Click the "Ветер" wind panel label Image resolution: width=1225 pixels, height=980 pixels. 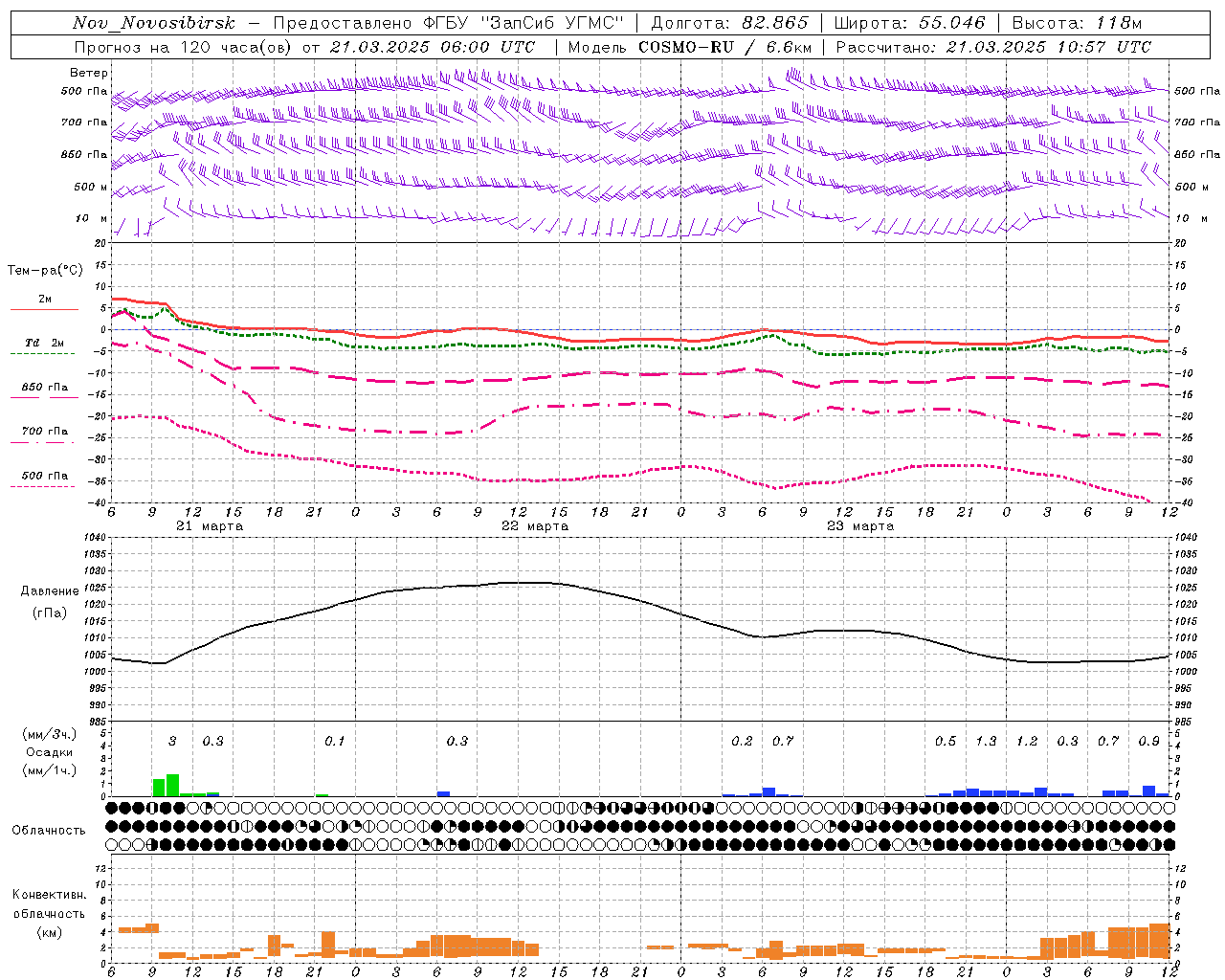pos(88,73)
